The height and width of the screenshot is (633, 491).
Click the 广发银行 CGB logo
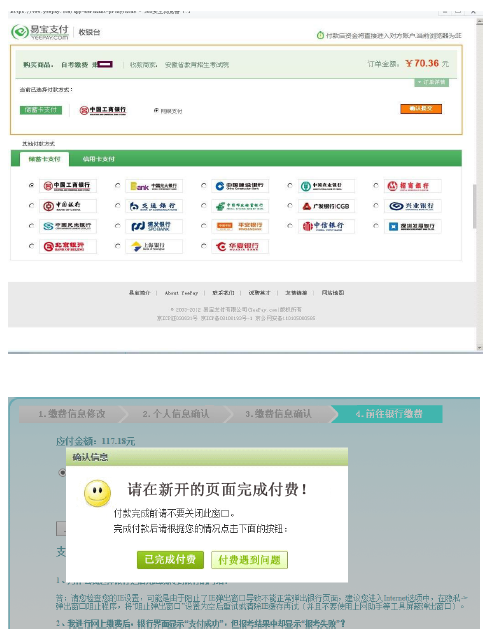point(326,206)
